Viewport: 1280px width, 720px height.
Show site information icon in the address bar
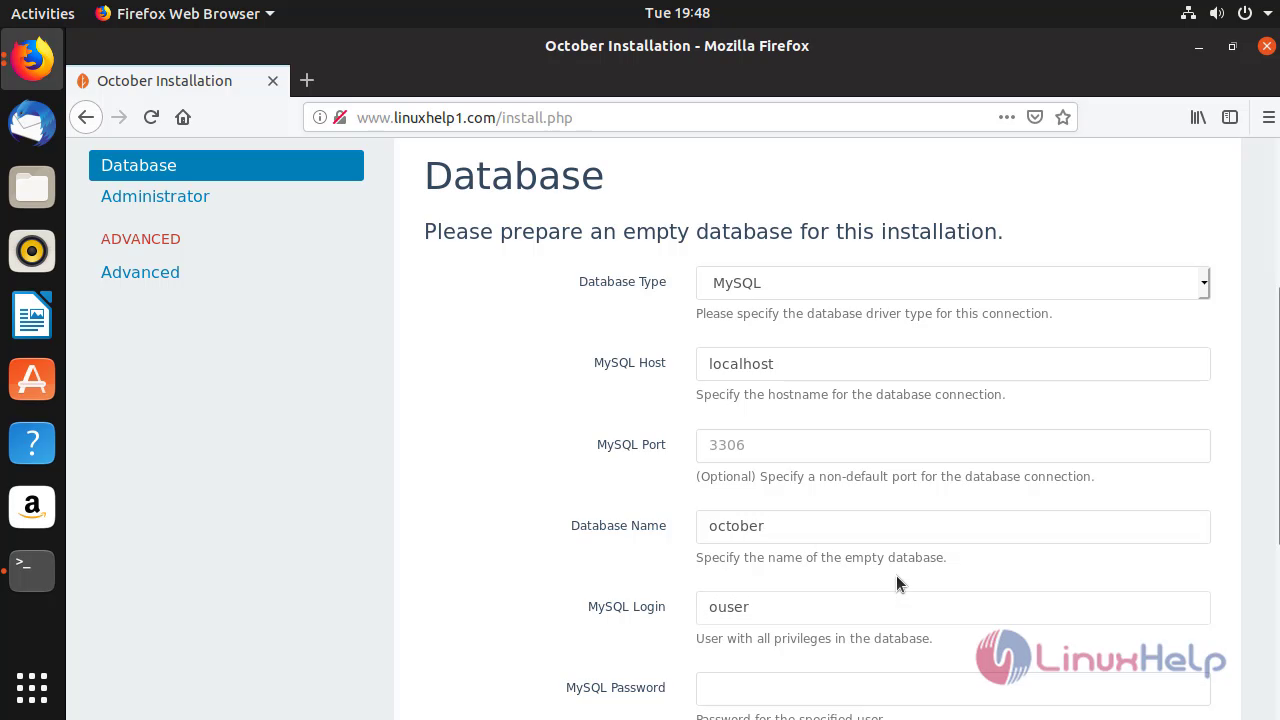click(320, 117)
